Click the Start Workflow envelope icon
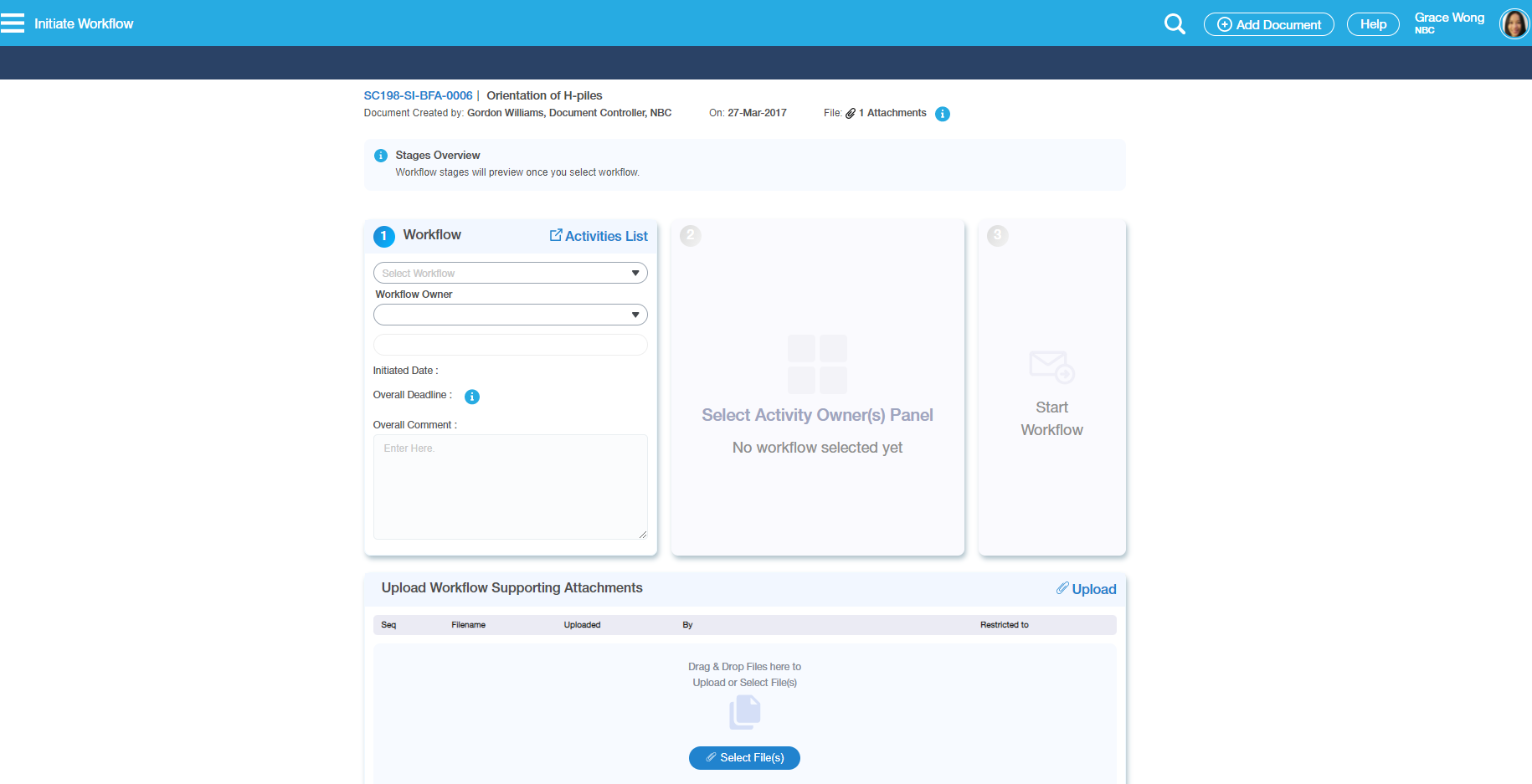 click(1051, 366)
